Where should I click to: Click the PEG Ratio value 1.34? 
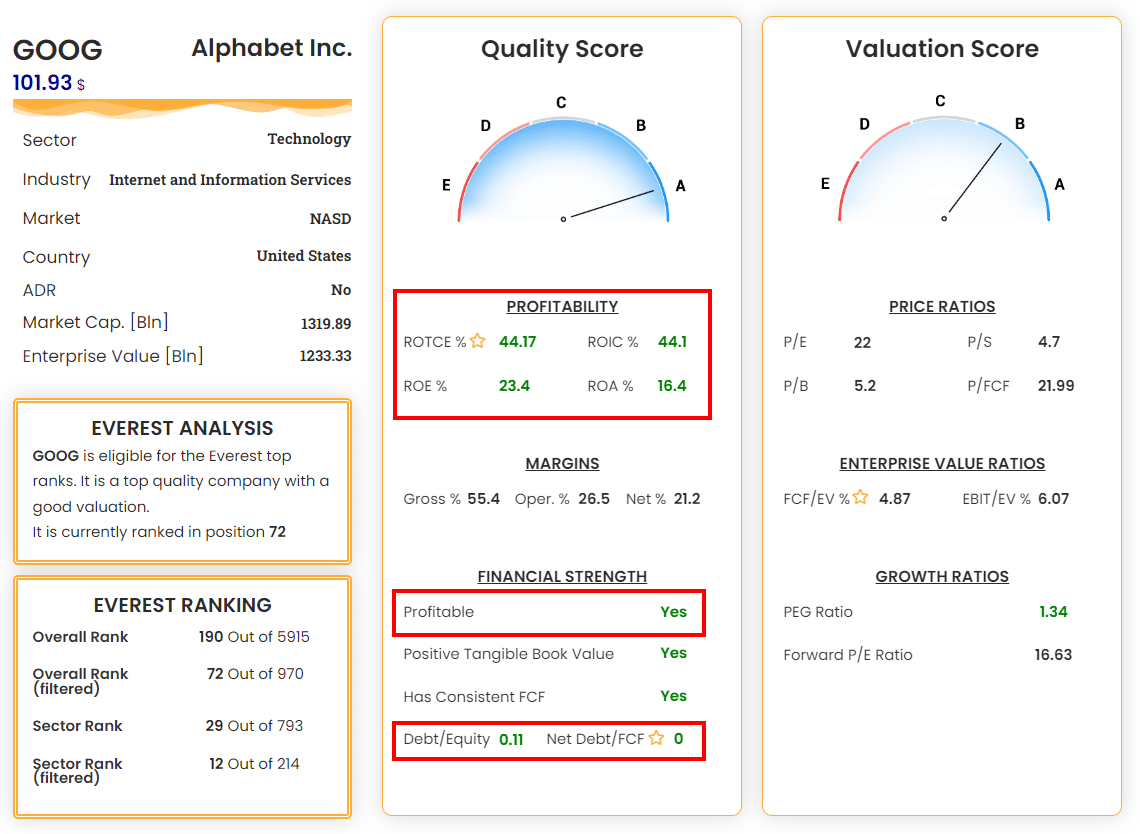pos(1053,612)
